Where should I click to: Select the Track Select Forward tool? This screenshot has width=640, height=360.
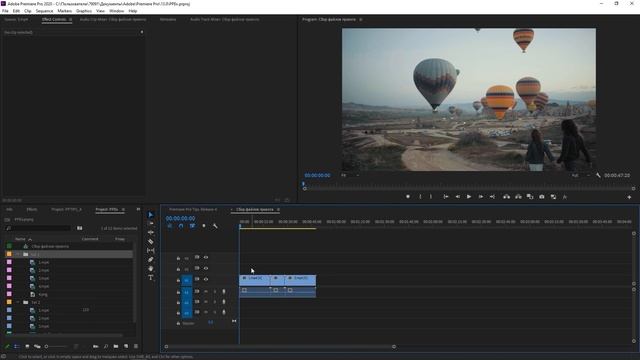click(151, 223)
